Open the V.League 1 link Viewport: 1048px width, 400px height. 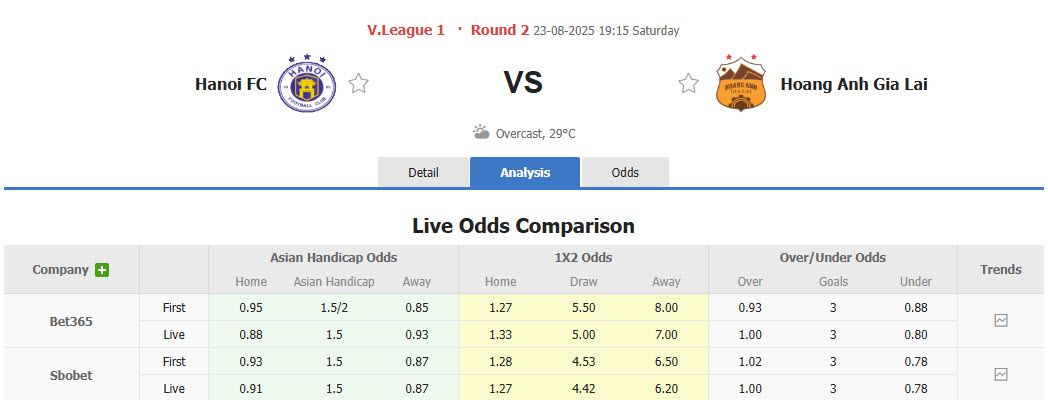406,30
